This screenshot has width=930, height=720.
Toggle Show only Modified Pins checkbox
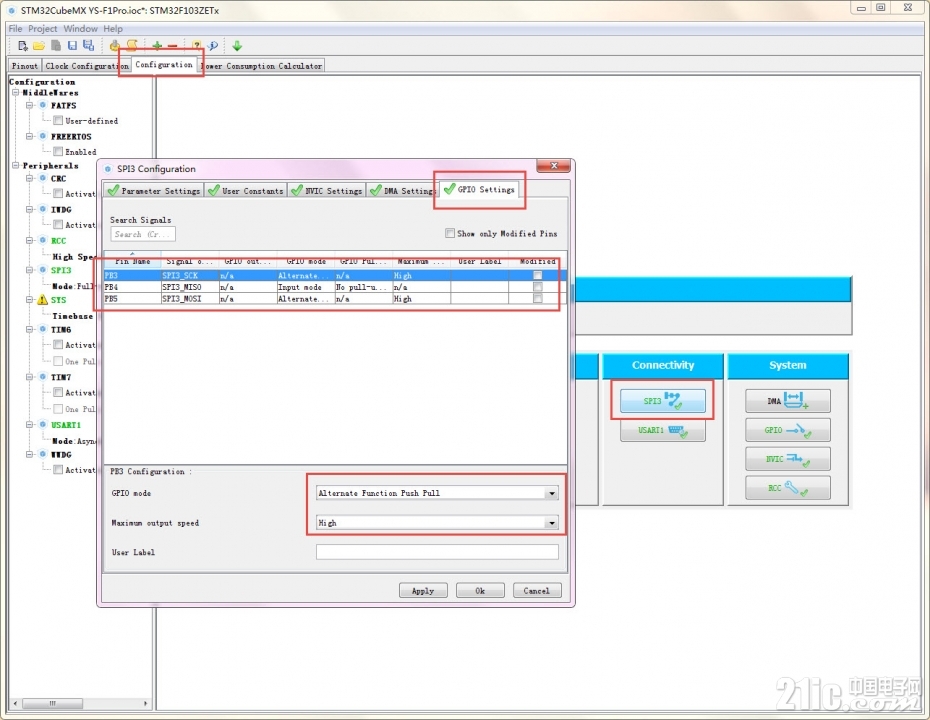pyautogui.click(x=450, y=233)
